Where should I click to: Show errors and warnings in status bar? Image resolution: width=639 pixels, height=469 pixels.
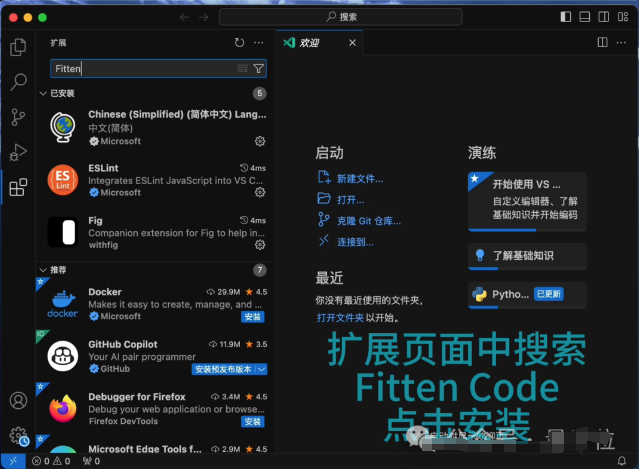(x=51, y=461)
